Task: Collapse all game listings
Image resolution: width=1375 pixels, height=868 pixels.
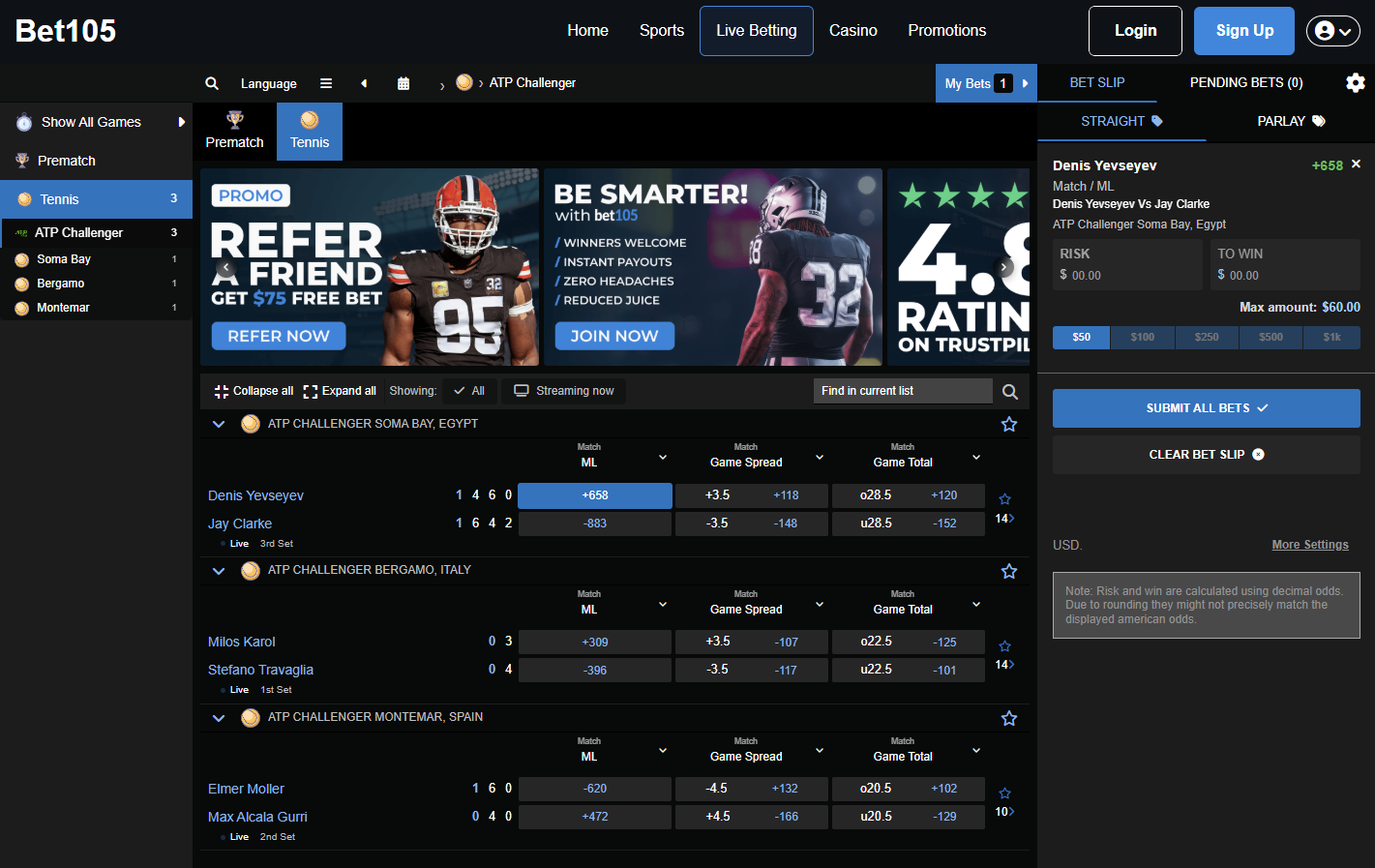Action: (x=253, y=391)
